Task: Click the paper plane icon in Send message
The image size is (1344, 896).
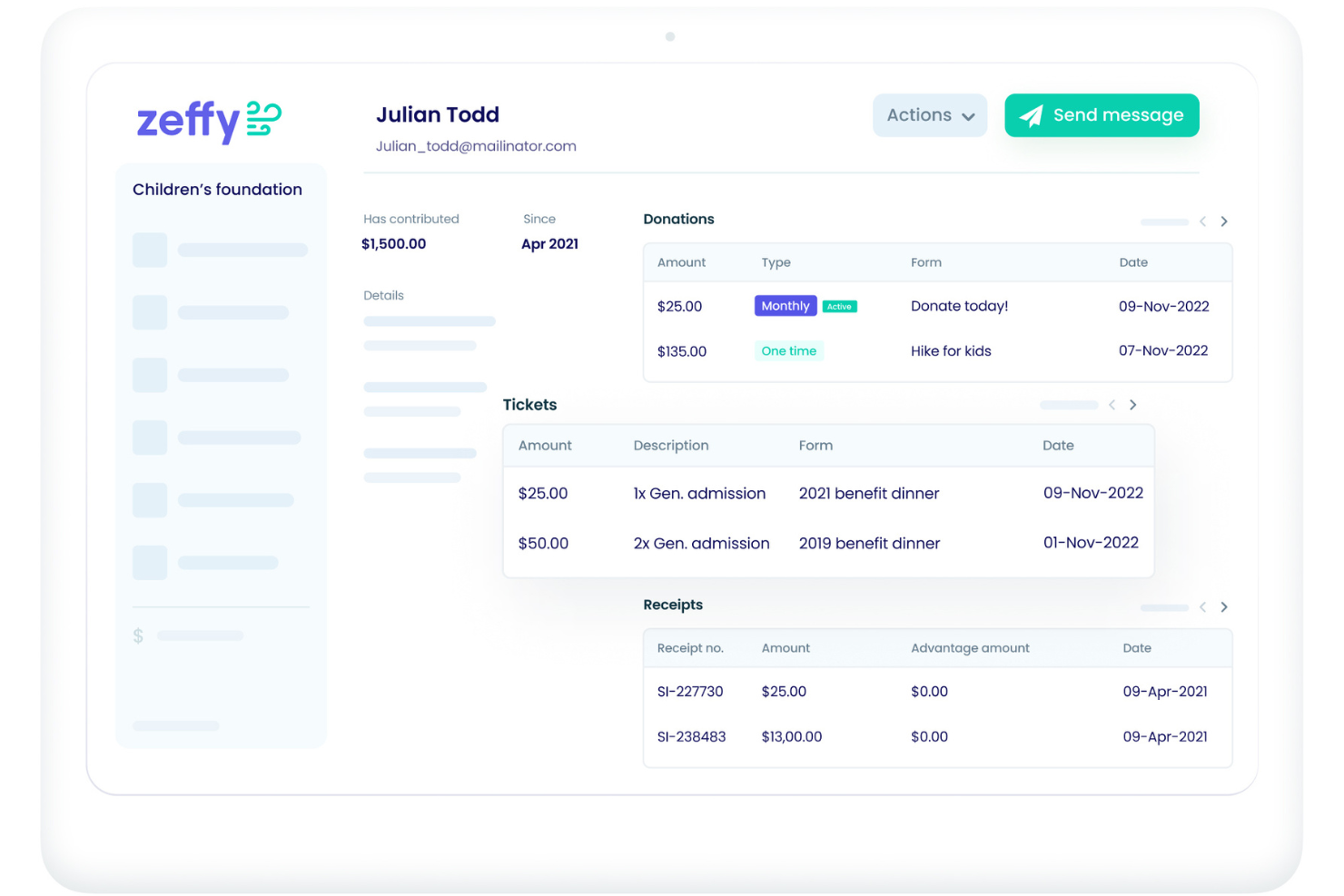Action: [x=1032, y=115]
